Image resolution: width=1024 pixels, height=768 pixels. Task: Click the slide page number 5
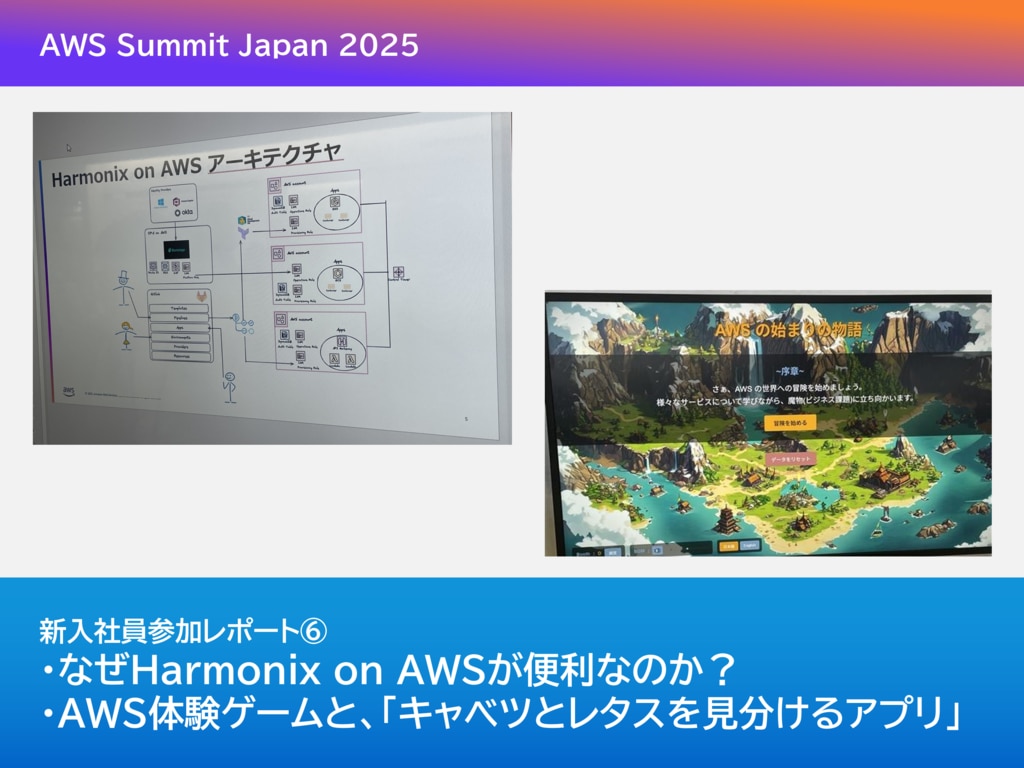[x=466, y=419]
